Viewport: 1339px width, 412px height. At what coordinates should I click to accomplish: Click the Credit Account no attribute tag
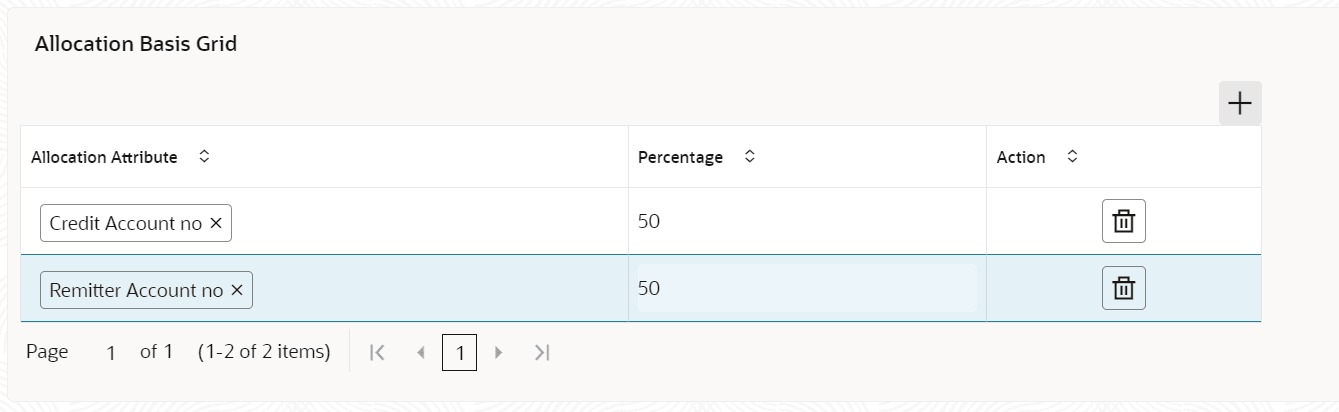tap(125, 224)
